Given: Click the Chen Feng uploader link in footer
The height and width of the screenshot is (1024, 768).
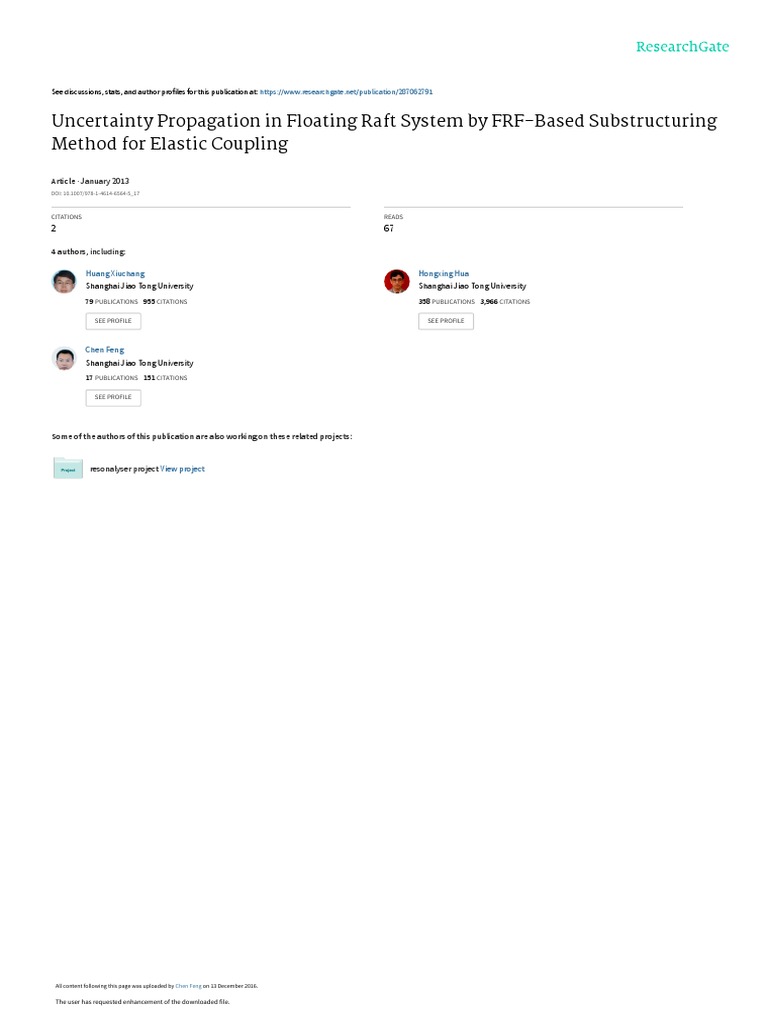Looking at the screenshot, I should click(x=188, y=986).
